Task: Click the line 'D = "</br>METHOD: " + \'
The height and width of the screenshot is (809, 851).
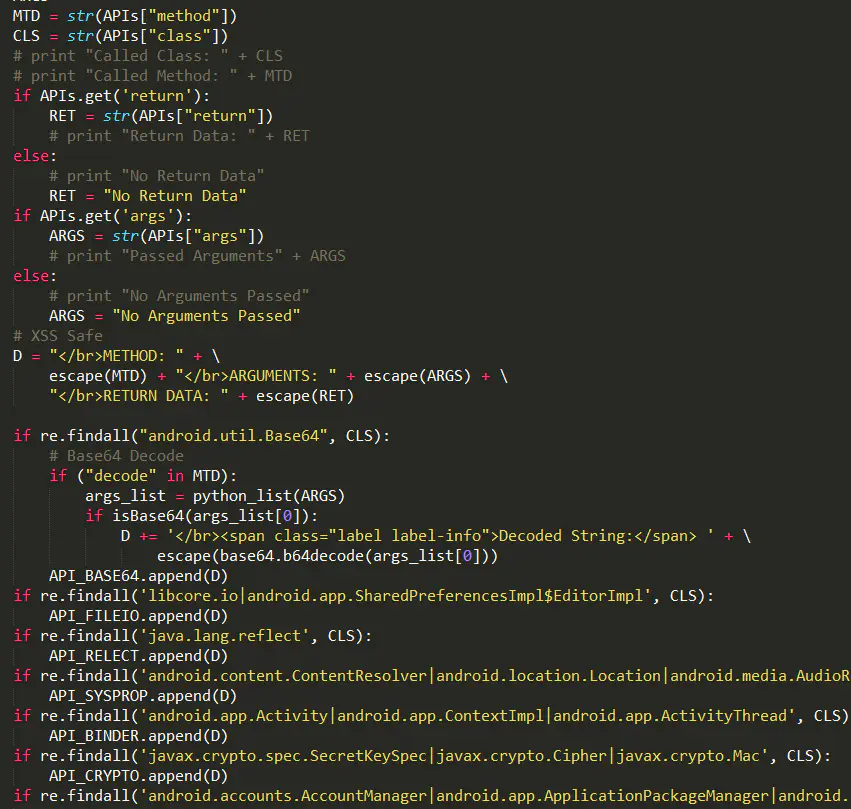Action: click(116, 356)
